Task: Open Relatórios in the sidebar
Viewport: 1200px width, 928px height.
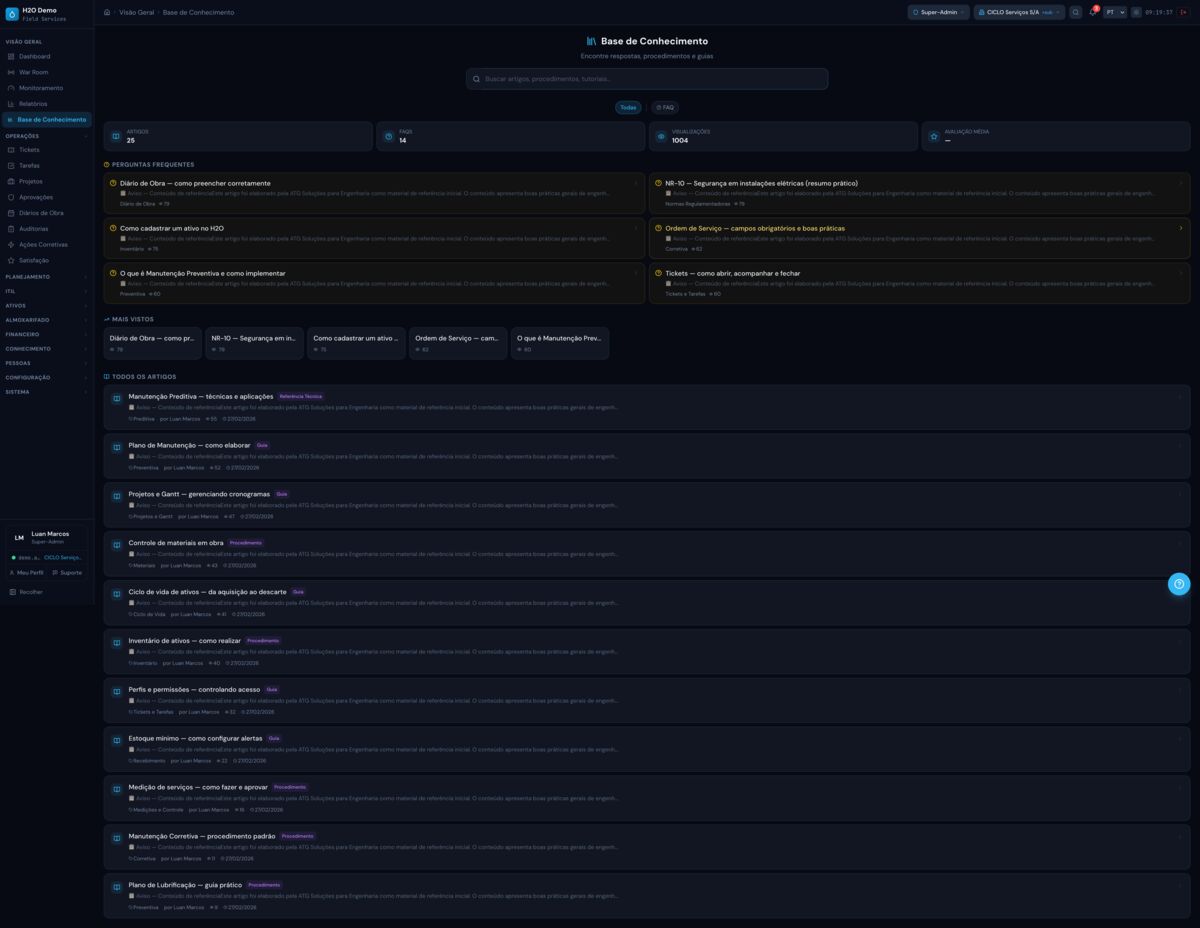Action: 47,104
